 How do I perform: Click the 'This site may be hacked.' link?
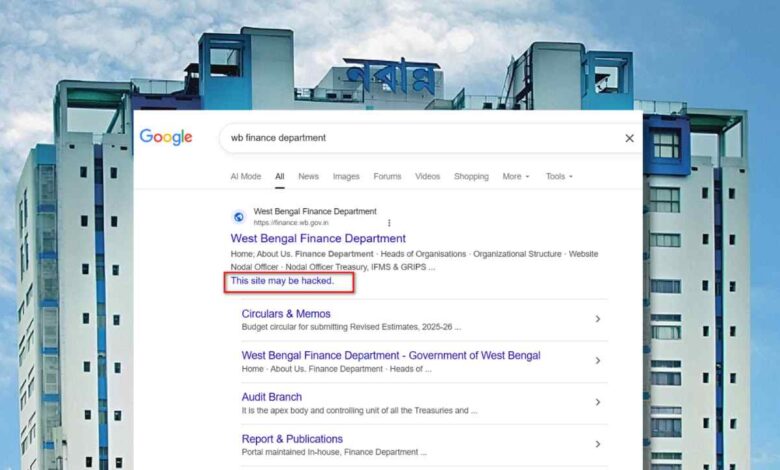(282, 281)
